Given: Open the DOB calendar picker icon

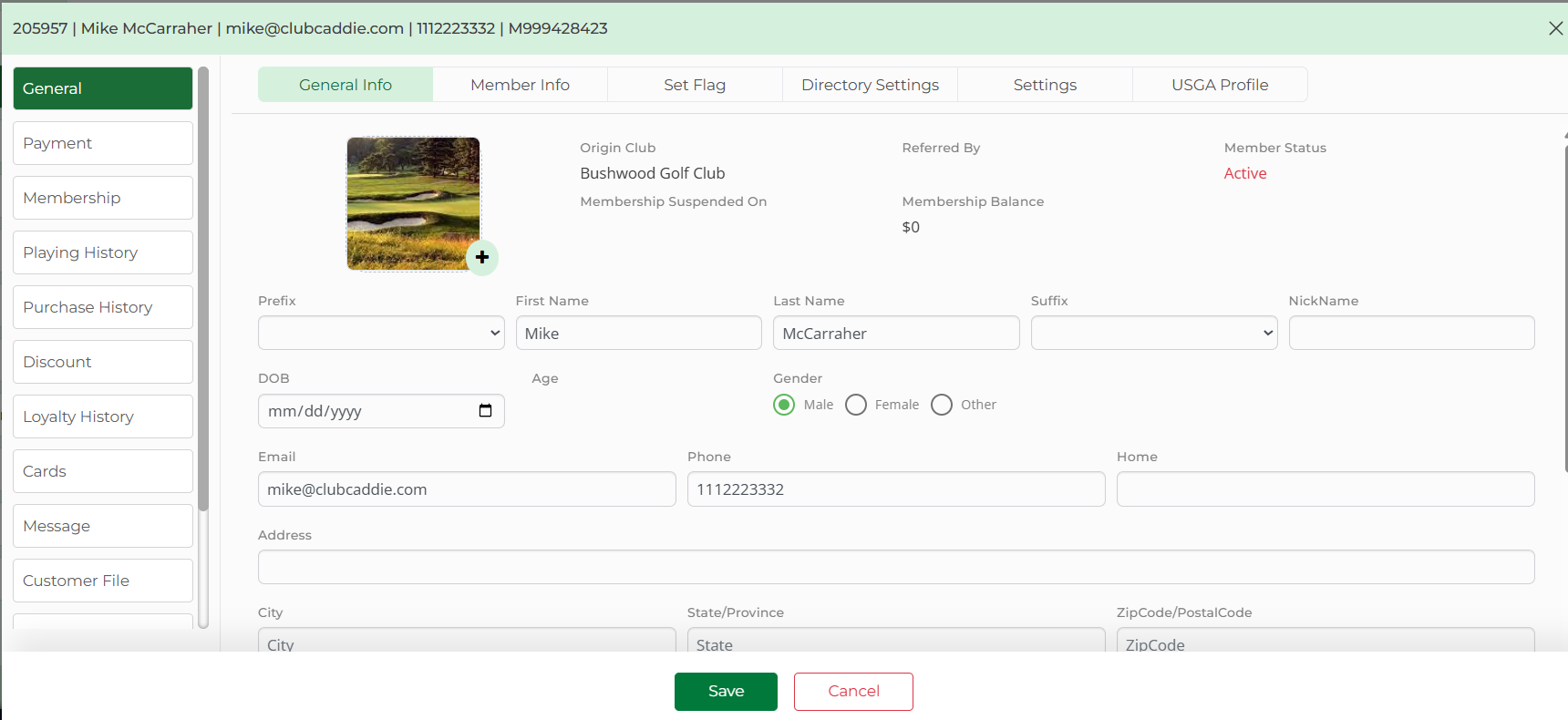Looking at the screenshot, I should tap(485, 411).
